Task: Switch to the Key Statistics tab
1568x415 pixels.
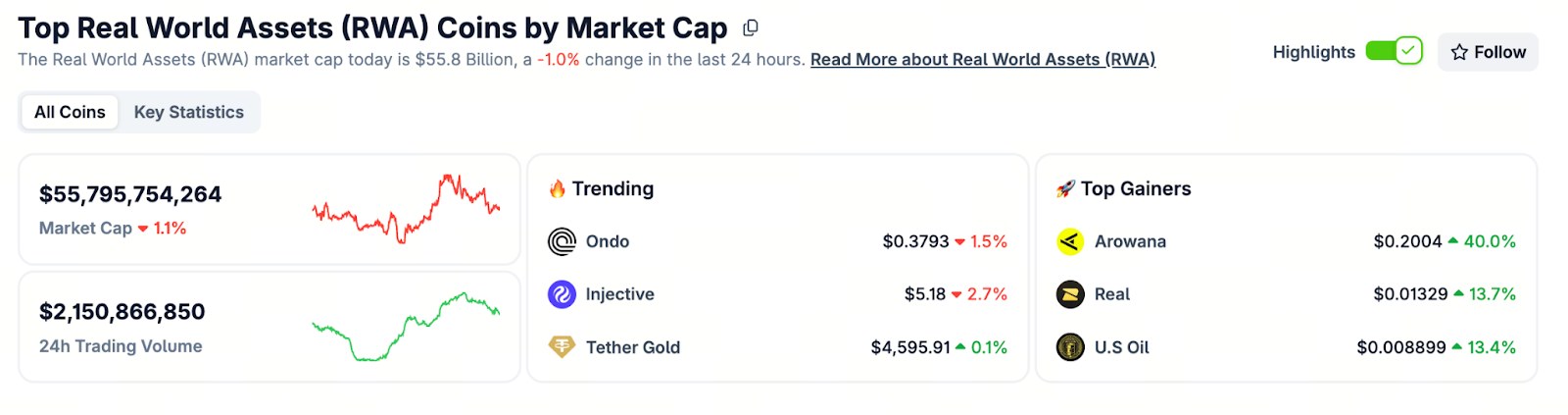Action: coord(188,112)
